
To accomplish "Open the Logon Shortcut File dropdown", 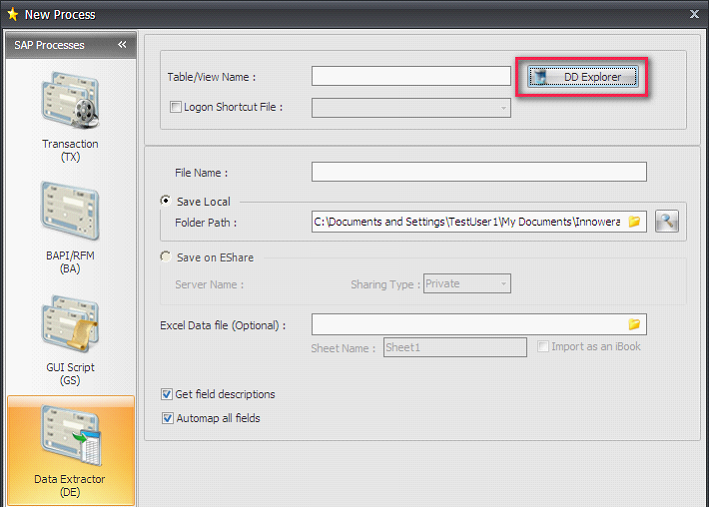I will pos(502,107).
